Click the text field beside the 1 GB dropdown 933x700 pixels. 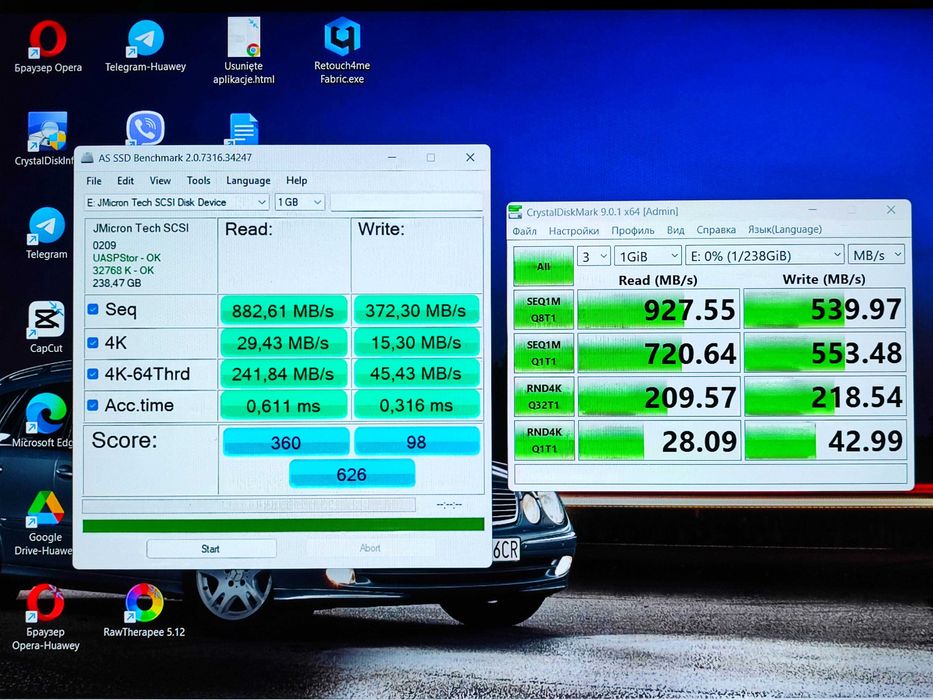click(406, 202)
